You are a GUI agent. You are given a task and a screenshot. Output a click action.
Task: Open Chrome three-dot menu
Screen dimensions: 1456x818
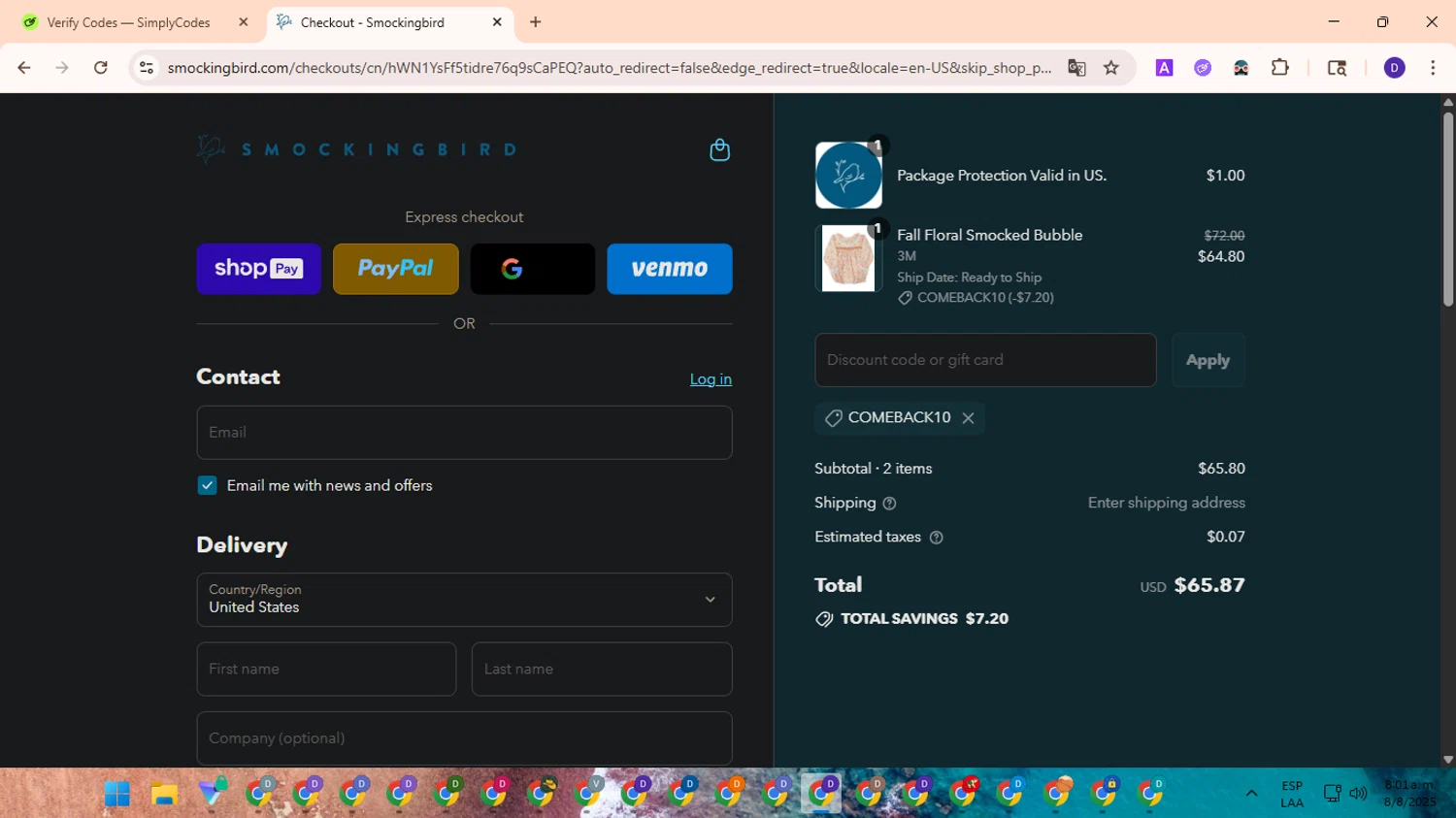[1433, 68]
